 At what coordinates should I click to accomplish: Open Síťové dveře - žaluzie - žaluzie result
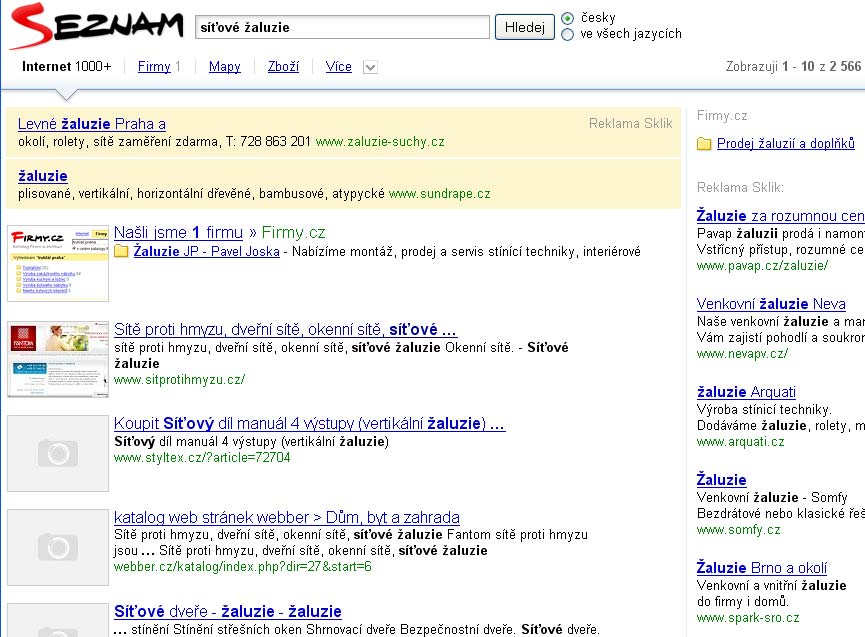(227, 611)
